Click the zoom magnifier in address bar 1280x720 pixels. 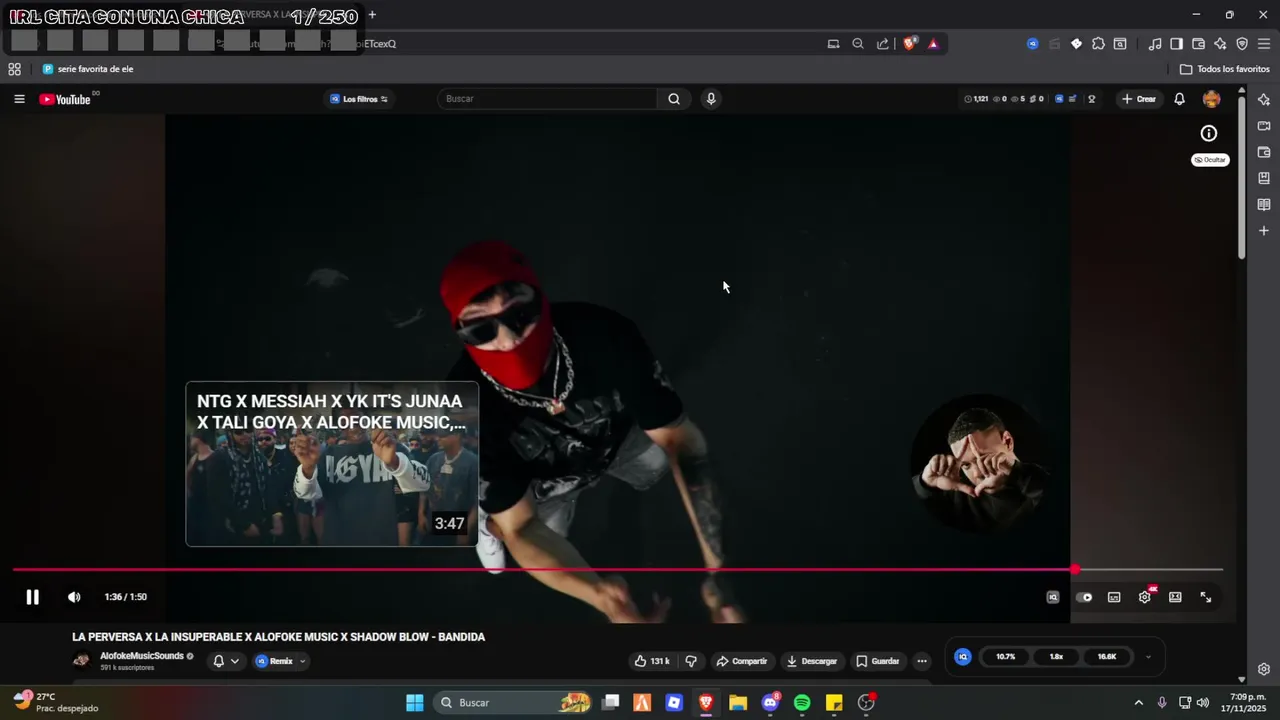(858, 43)
